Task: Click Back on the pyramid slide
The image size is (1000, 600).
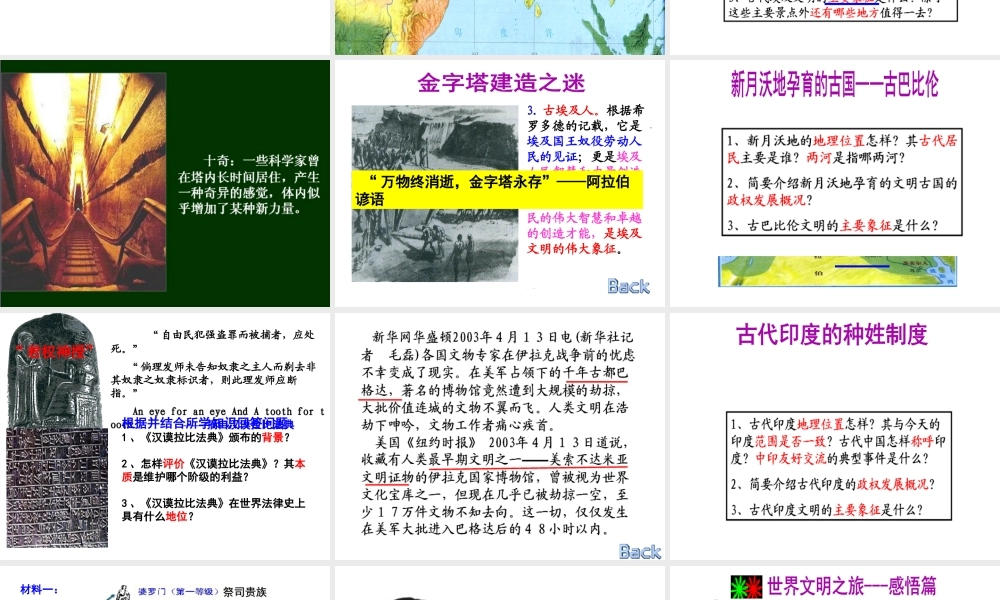Action: [628, 286]
